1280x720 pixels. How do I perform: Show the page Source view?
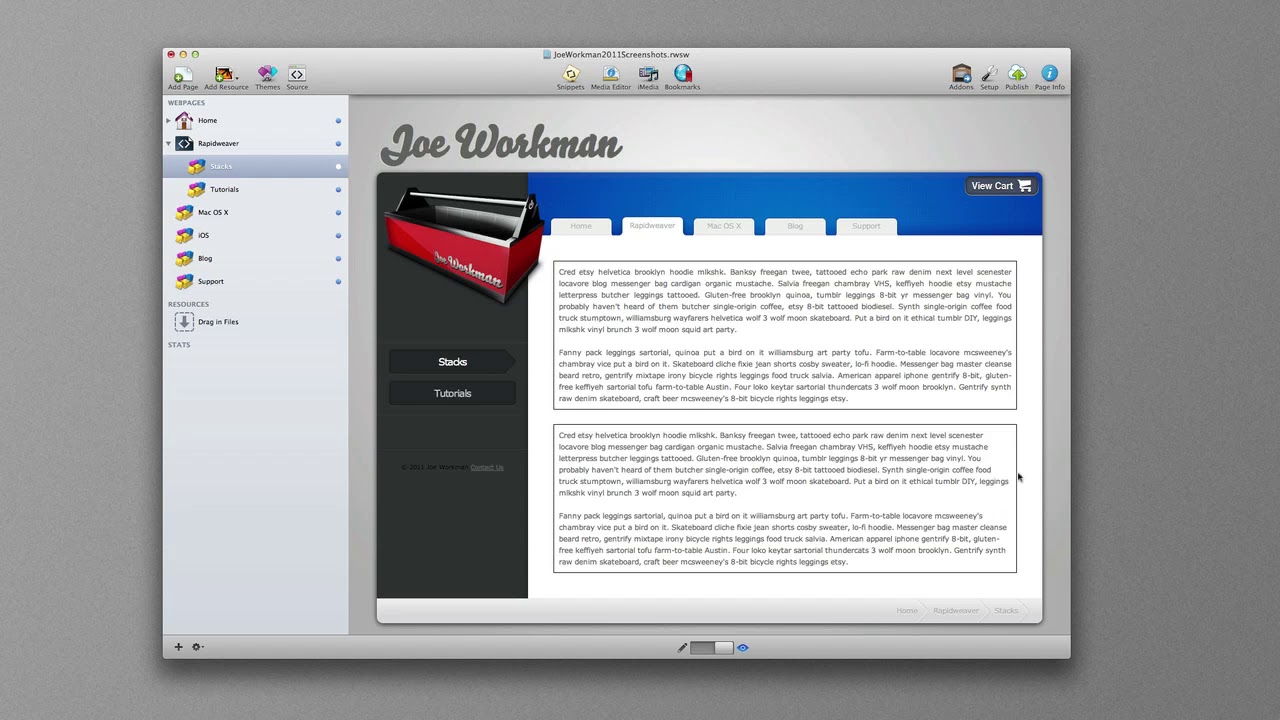tap(297, 78)
